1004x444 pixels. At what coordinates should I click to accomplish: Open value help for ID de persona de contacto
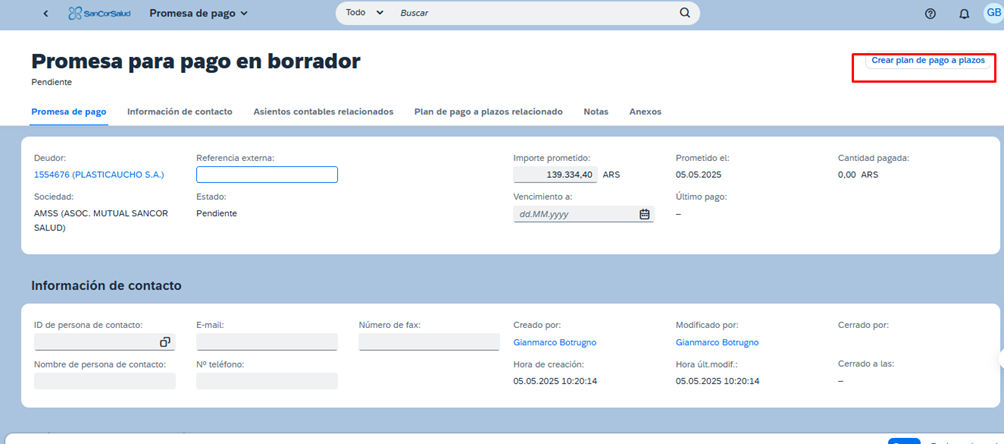(x=165, y=342)
